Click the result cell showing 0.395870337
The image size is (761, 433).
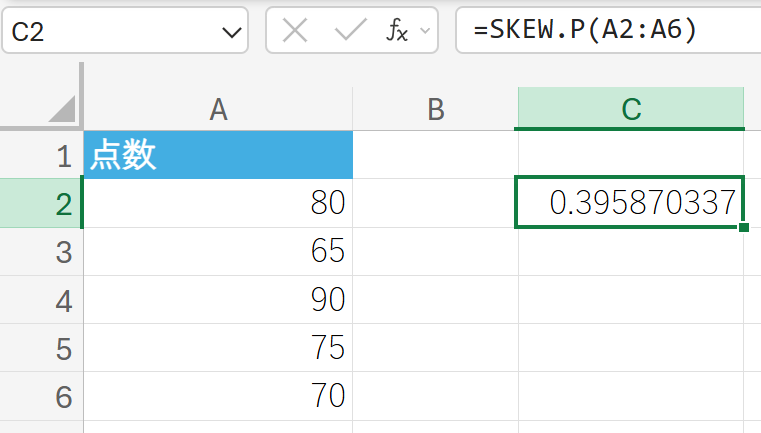(x=630, y=204)
